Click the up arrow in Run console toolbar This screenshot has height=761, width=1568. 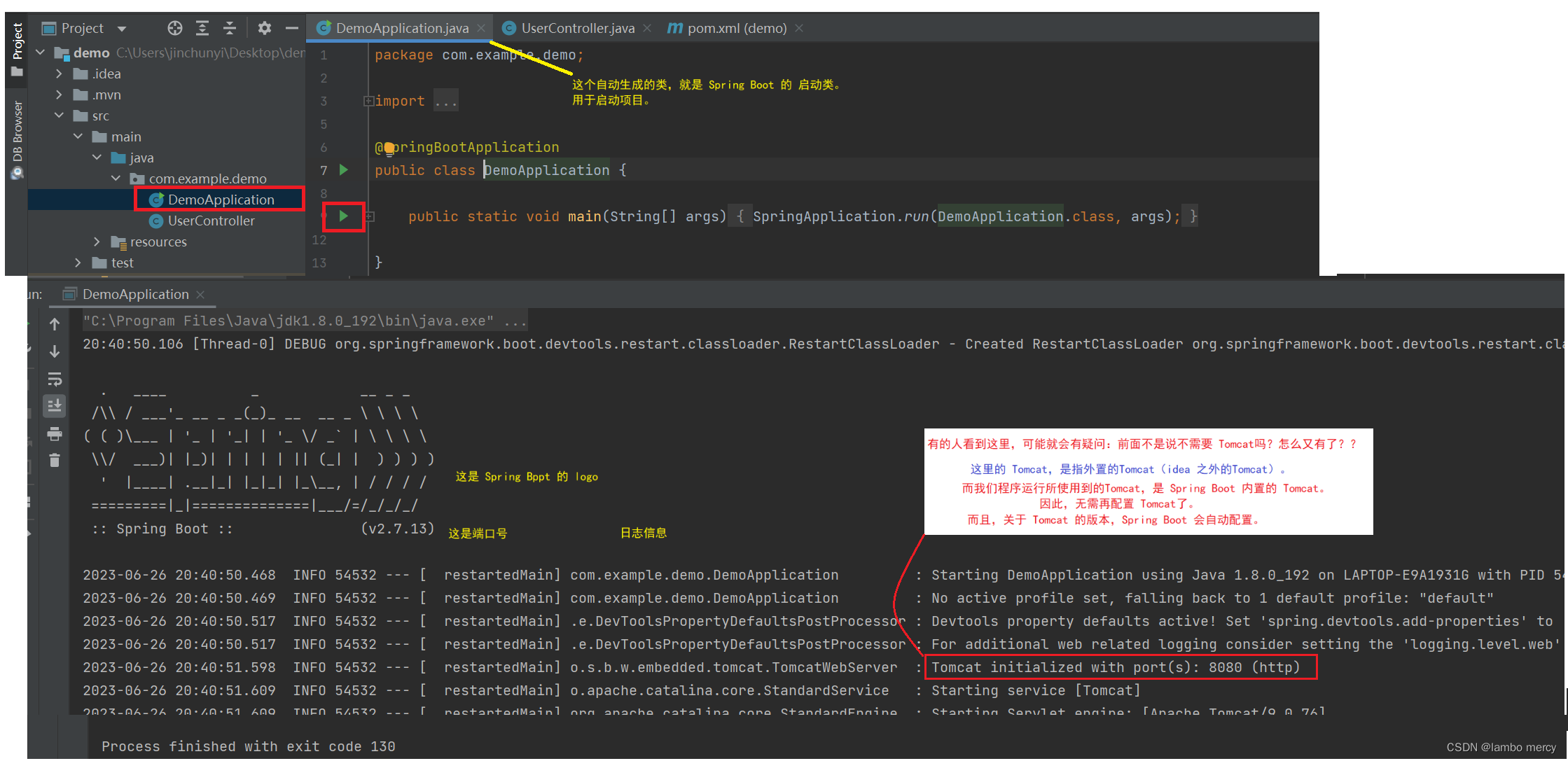pyautogui.click(x=55, y=324)
